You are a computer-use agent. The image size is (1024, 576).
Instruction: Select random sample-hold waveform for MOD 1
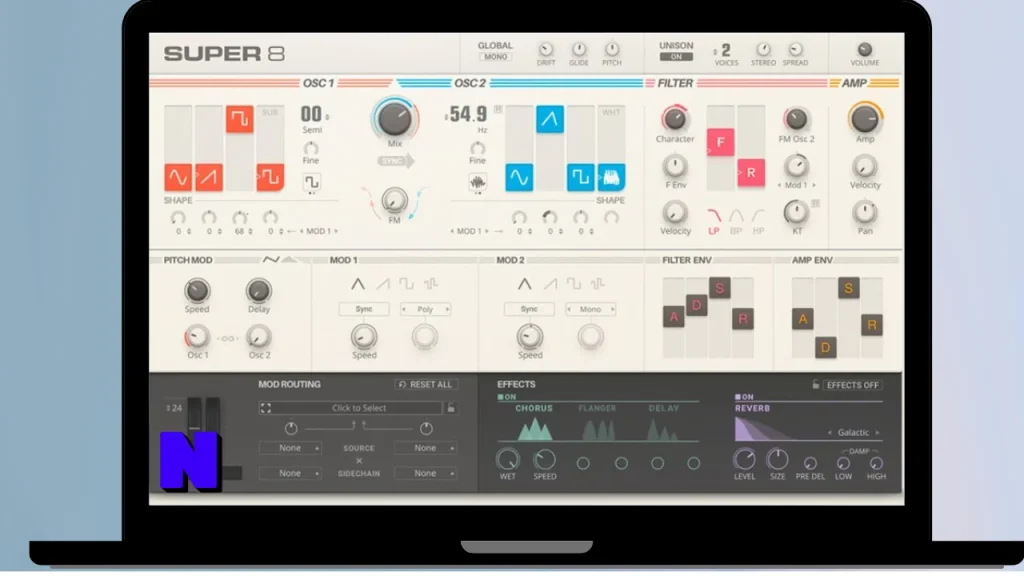click(430, 284)
